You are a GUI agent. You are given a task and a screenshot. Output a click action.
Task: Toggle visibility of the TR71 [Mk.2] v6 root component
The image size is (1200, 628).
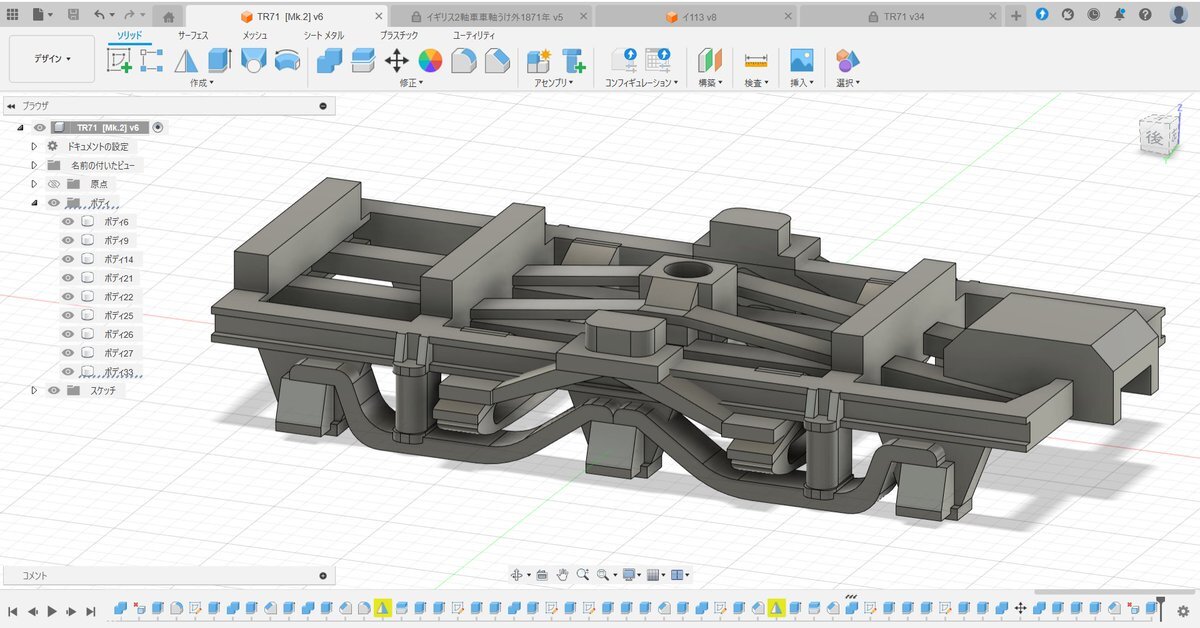tap(40, 127)
